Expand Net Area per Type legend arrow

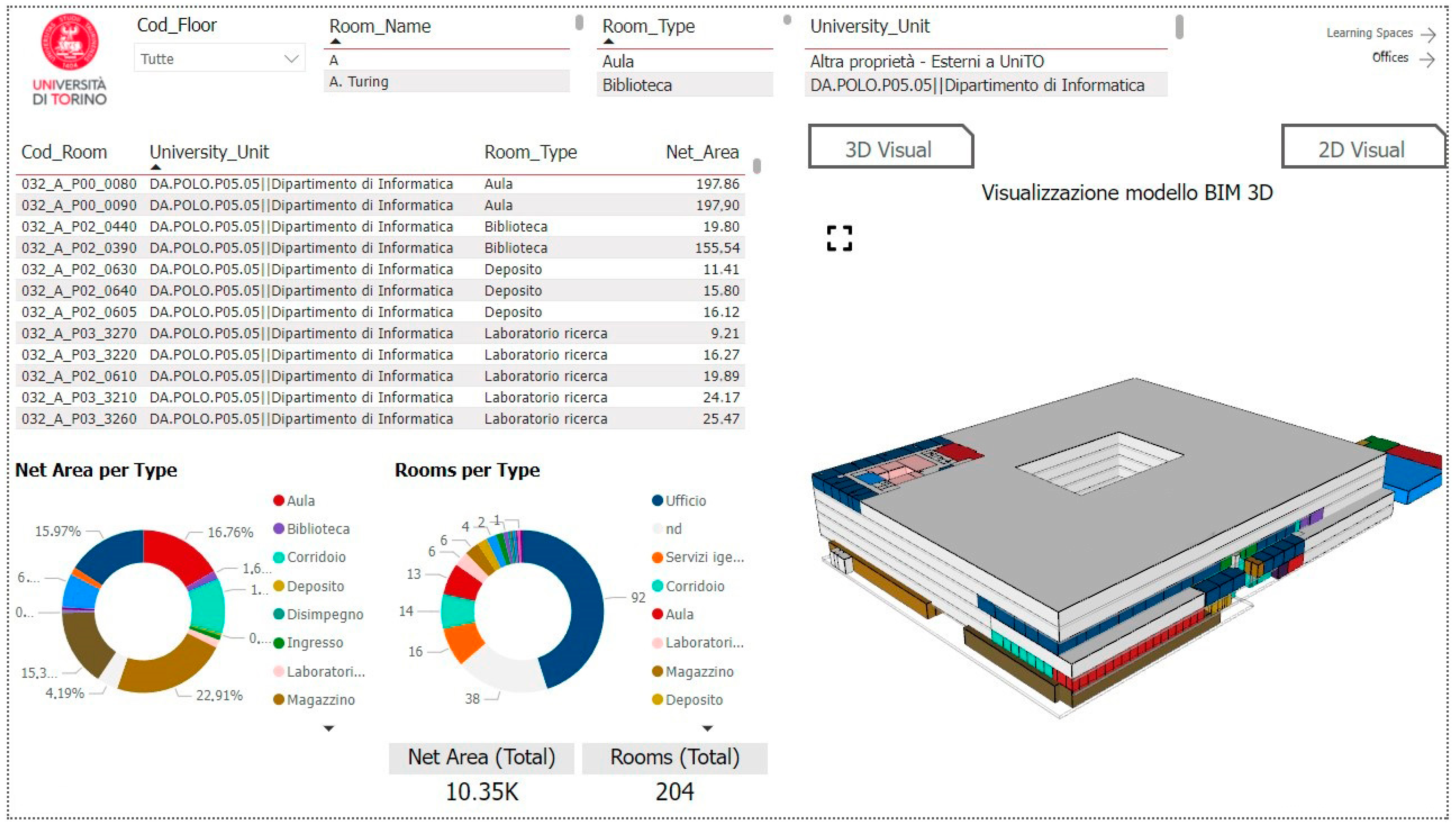(x=328, y=728)
